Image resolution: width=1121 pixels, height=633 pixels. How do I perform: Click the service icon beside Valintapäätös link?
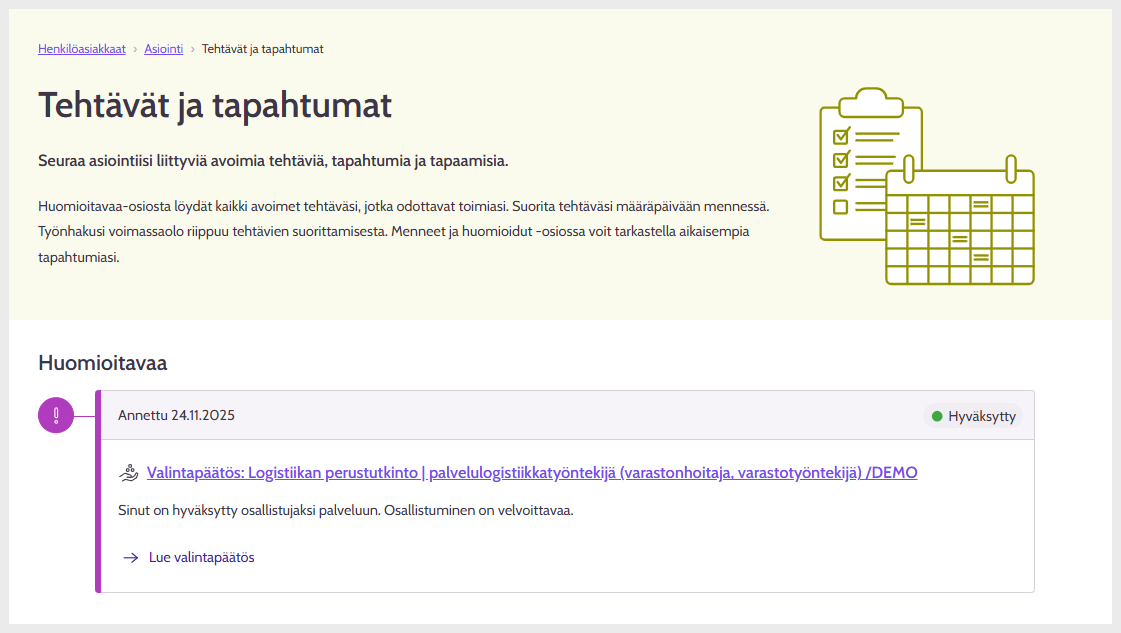tap(128, 473)
